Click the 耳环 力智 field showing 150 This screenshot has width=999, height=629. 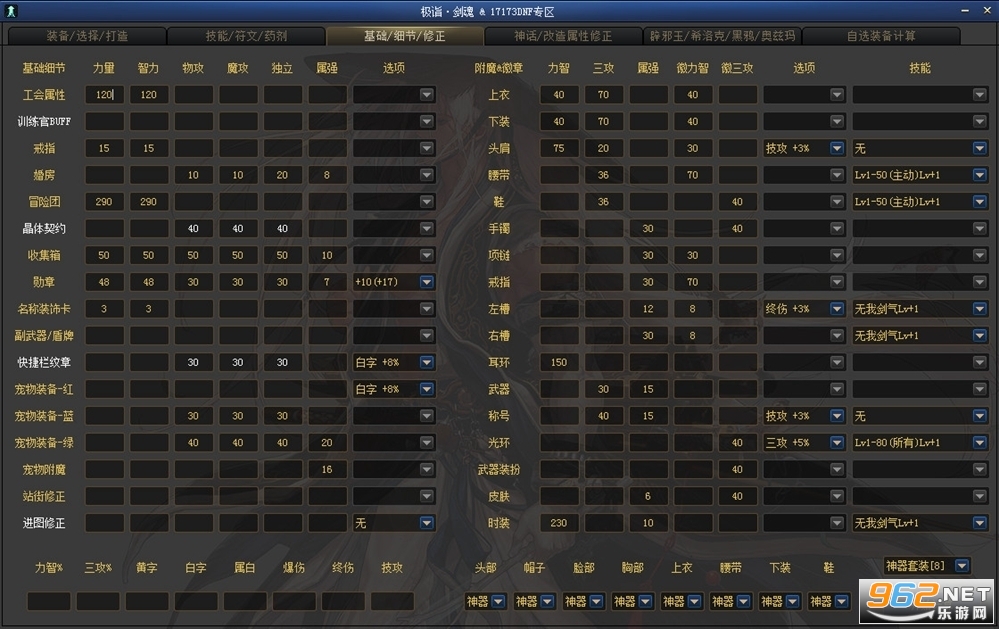tap(559, 362)
